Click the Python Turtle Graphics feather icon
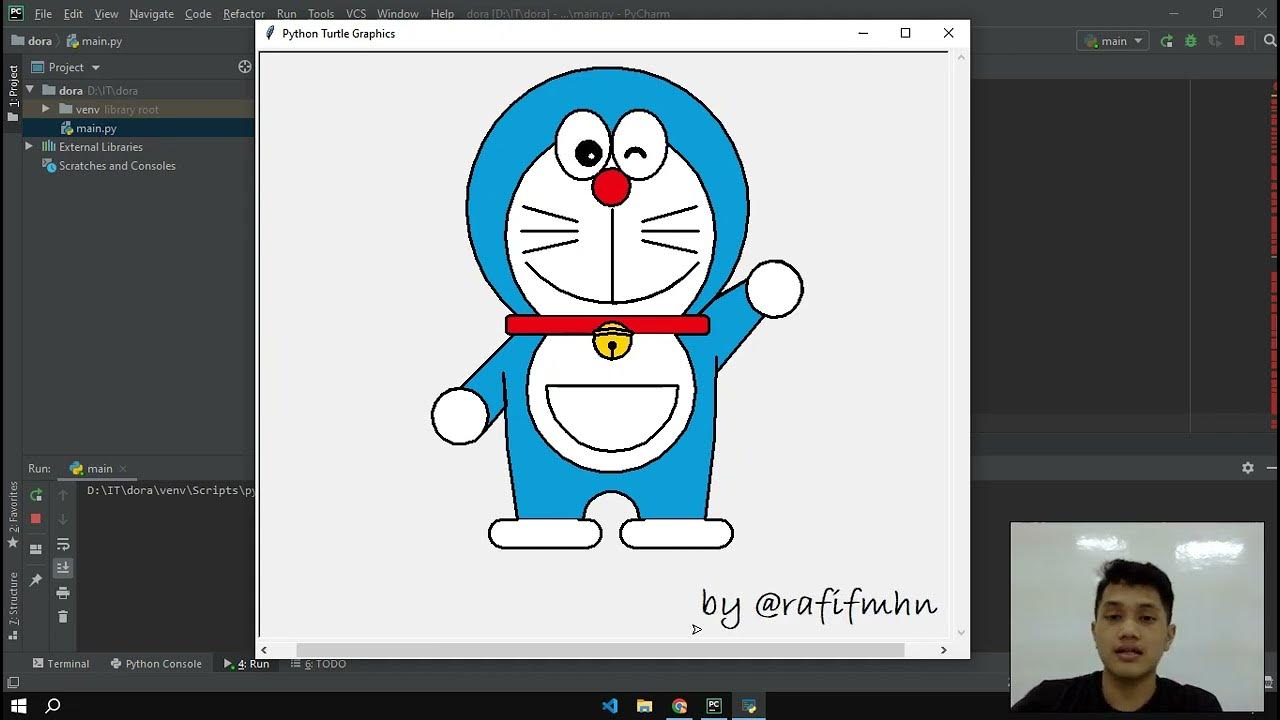 pyautogui.click(x=270, y=33)
